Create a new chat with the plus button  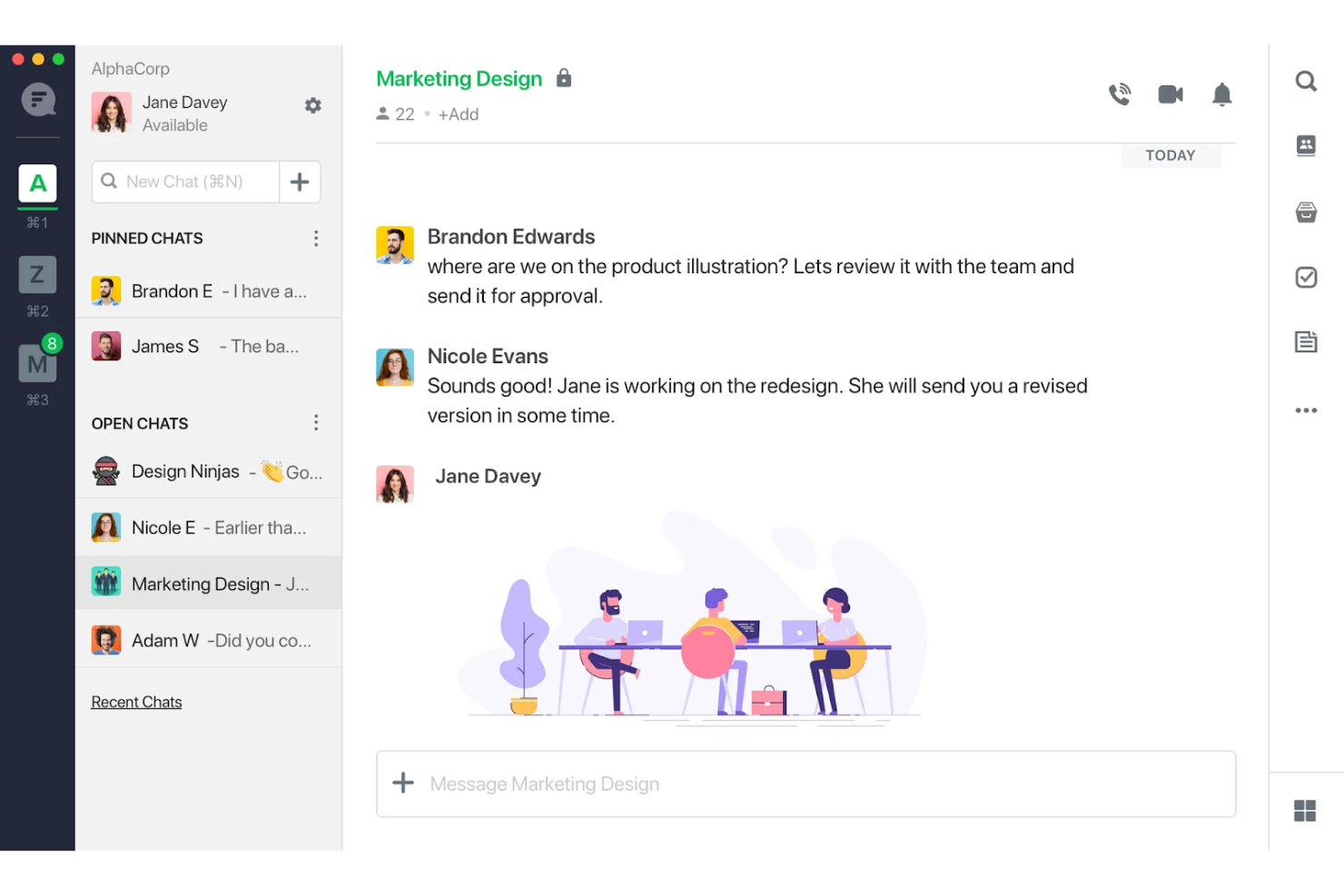pos(300,182)
